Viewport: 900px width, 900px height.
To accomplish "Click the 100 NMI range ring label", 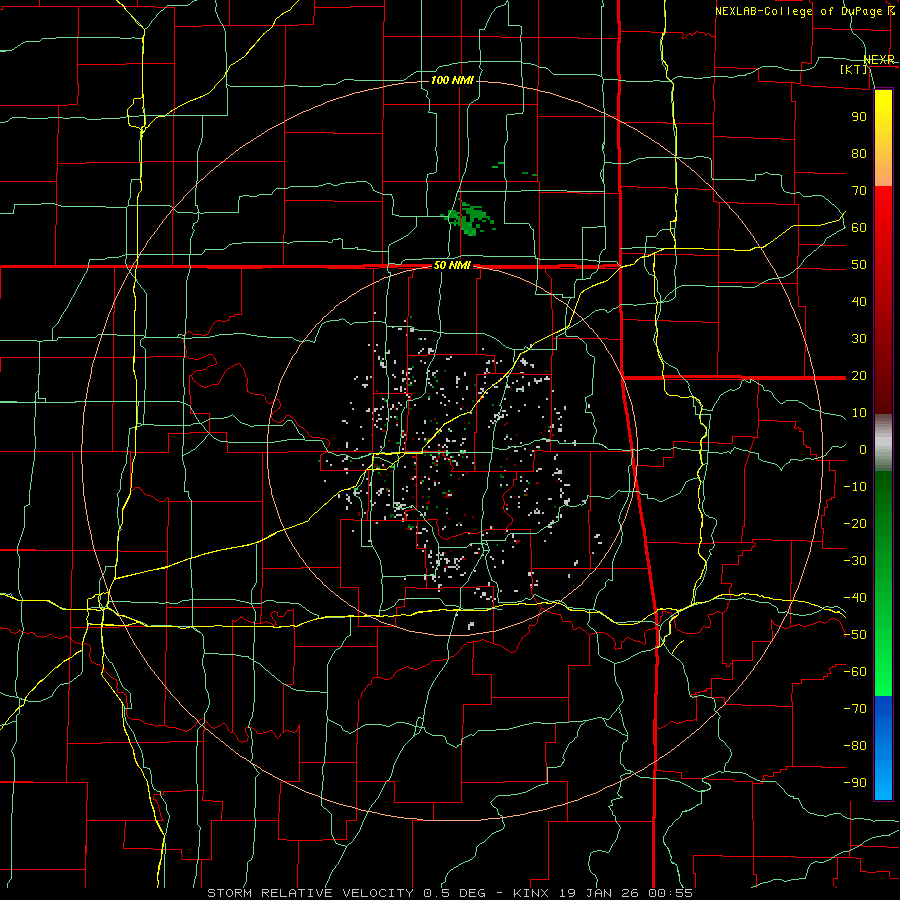I will [452, 80].
